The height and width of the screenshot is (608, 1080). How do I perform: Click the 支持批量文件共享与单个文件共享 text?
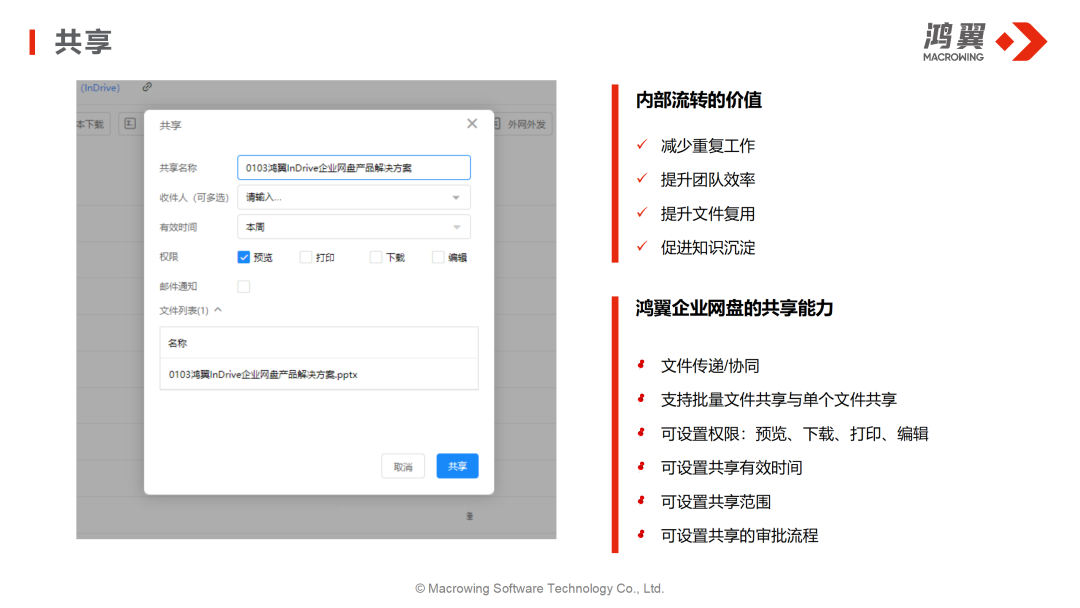[778, 400]
